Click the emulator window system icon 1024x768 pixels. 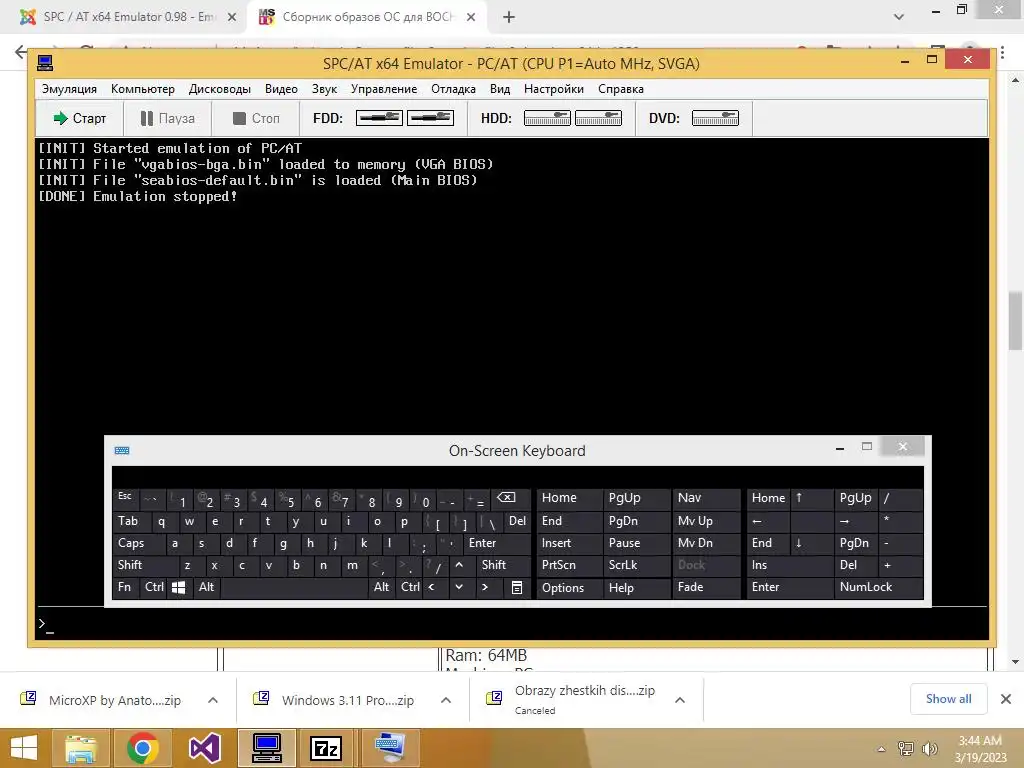45,63
